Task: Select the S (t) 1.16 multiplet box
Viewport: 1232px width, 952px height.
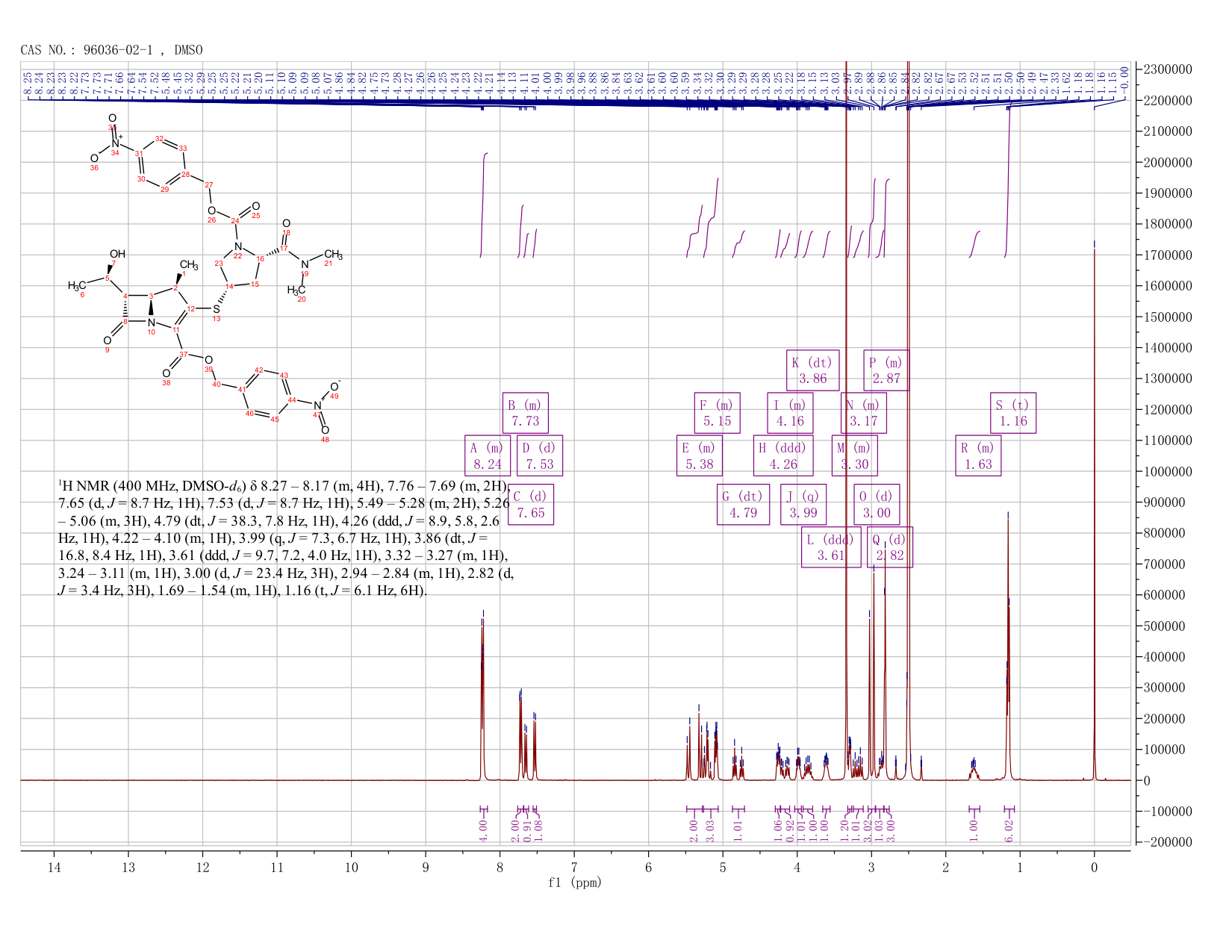Action: [x=1013, y=413]
